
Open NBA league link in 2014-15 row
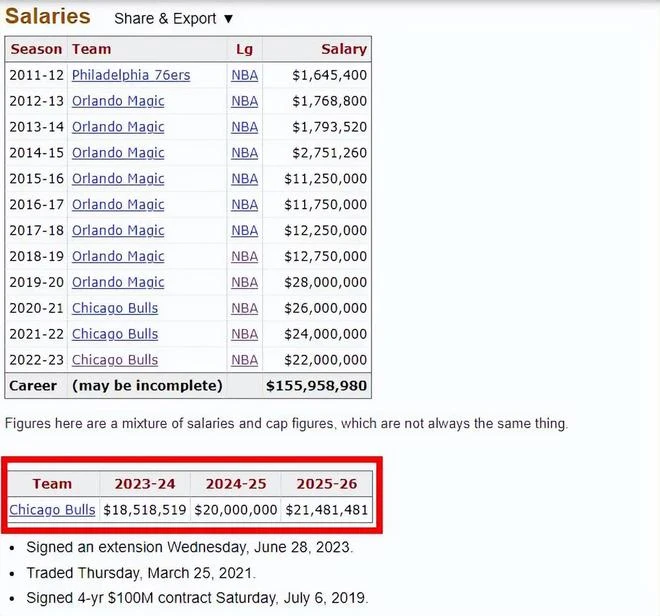(245, 153)
